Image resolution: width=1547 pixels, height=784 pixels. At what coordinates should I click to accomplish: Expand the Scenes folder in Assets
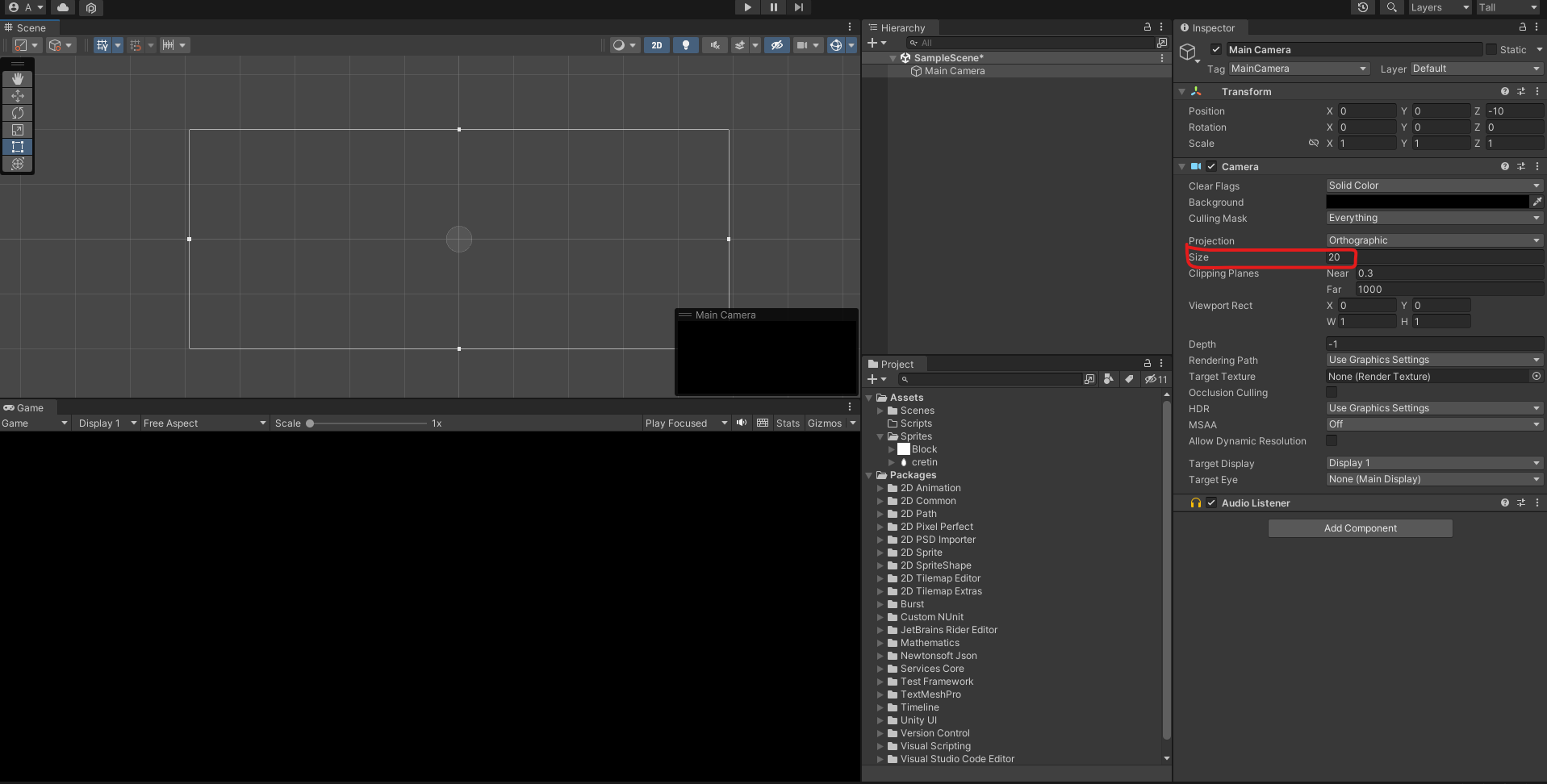(880, 411)
